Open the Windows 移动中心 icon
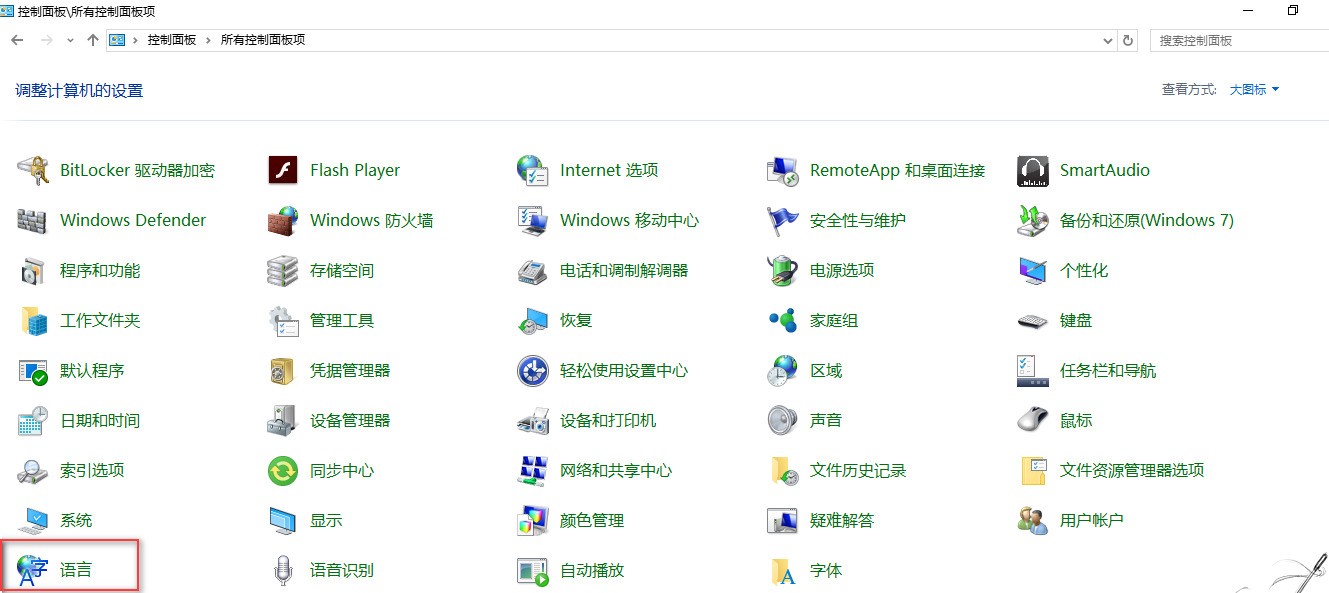Image resolution: width=1329 pixels, height=593 pixels. 533,221
